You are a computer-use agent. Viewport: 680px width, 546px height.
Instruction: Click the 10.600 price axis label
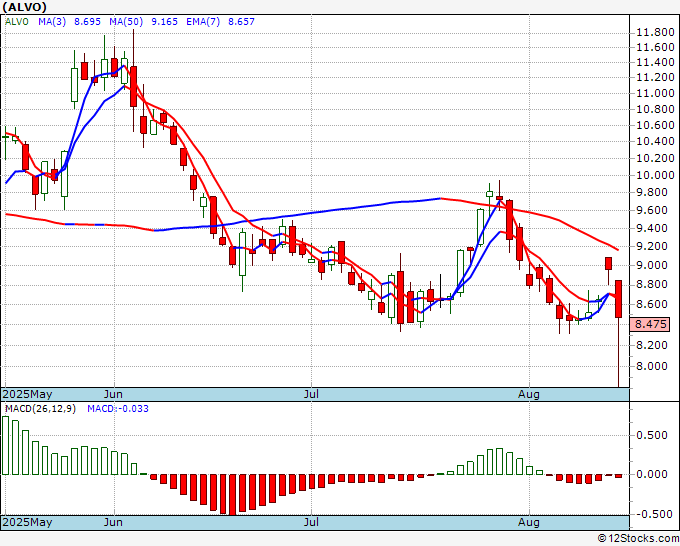(x=655, y=125)
